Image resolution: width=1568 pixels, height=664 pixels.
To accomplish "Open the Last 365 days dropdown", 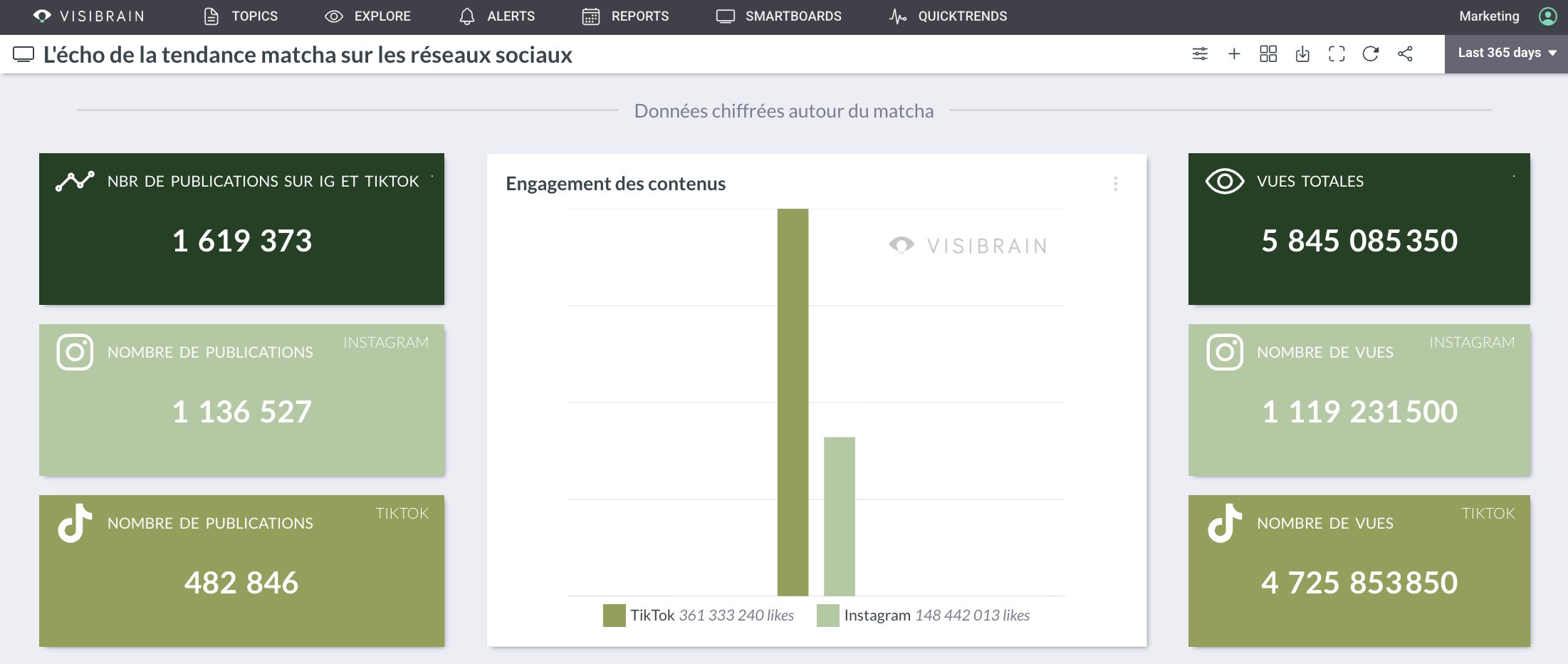I will (x=1506, y=53).
